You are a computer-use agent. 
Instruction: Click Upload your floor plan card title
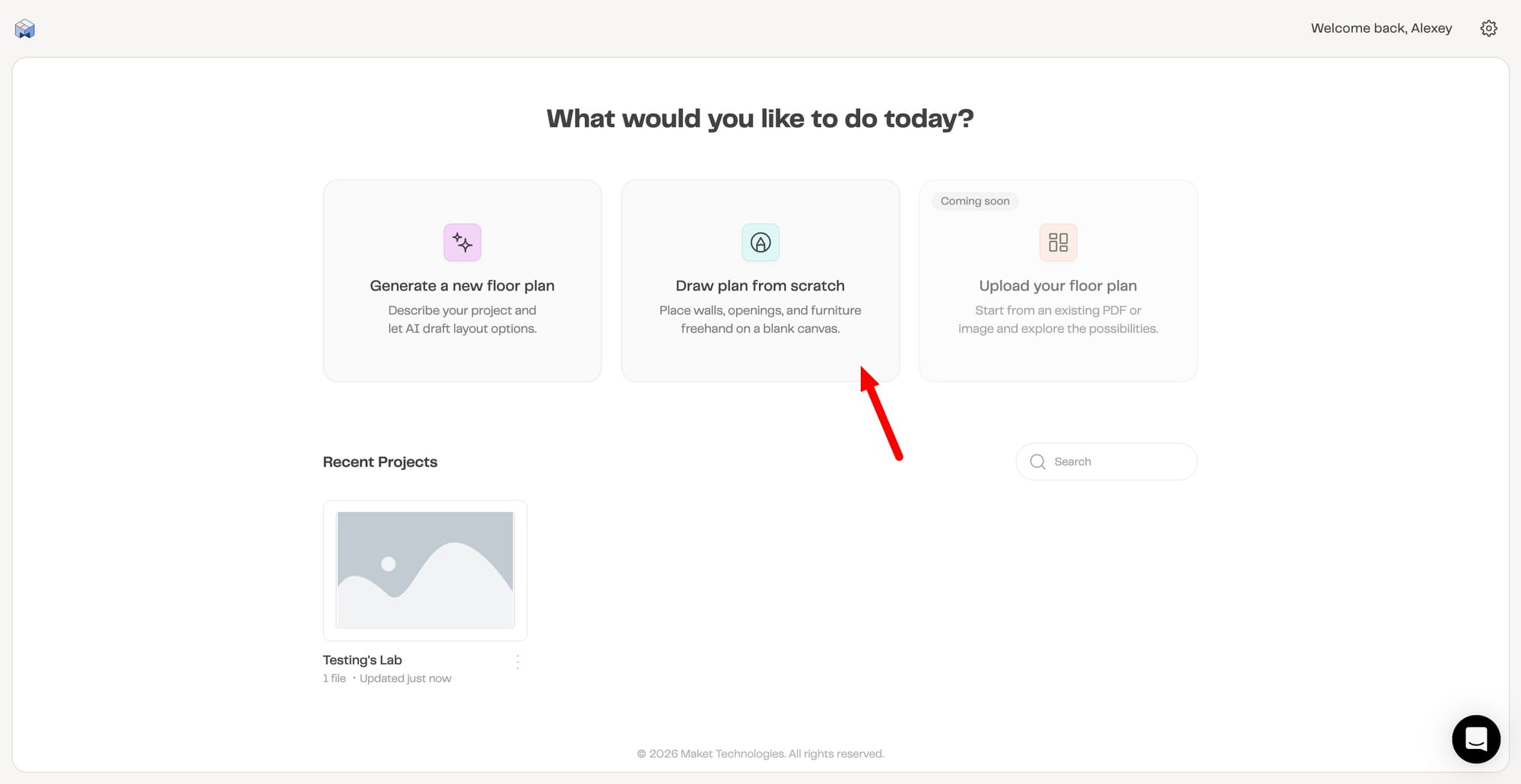[x=1058, y=286]
